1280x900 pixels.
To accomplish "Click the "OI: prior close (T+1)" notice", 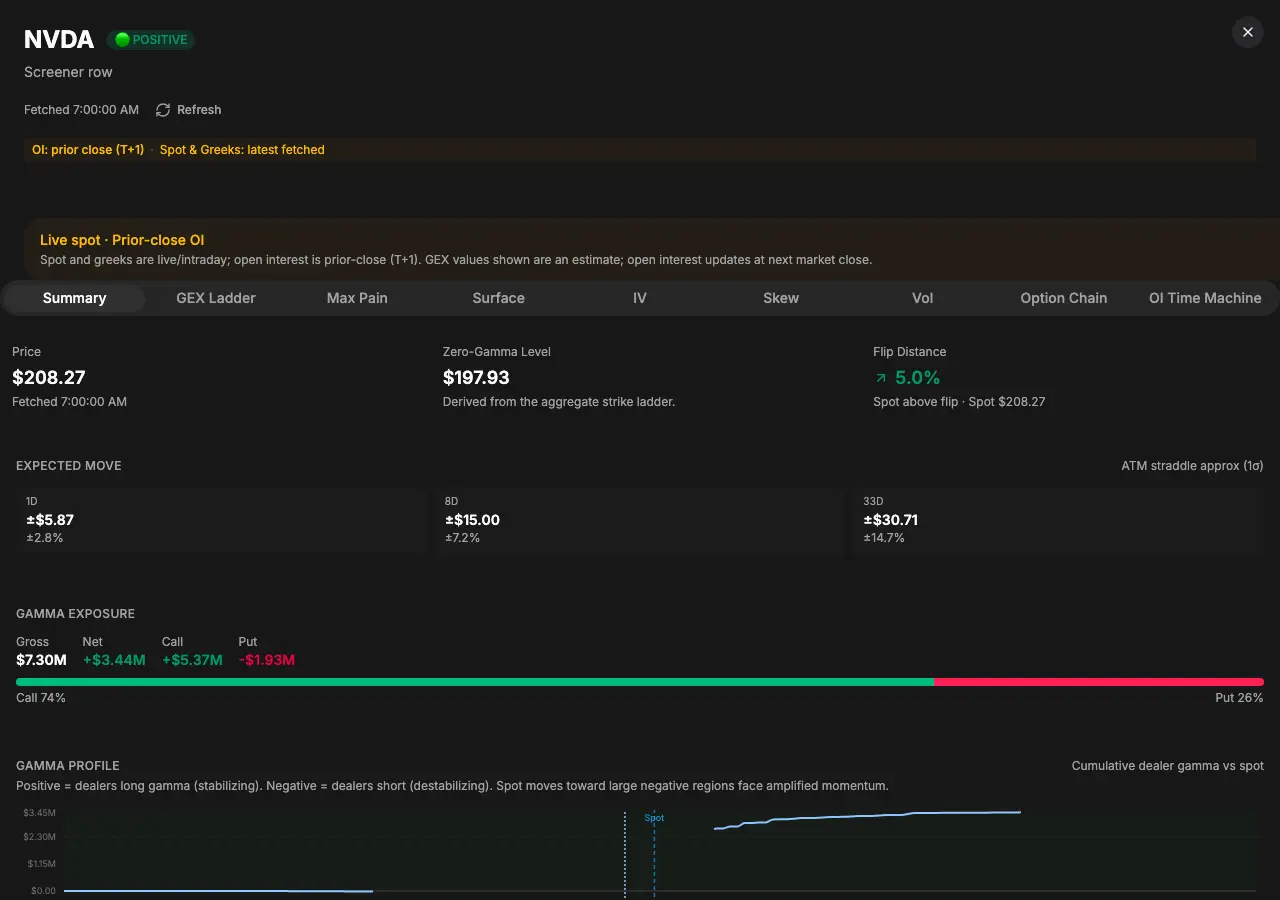I will click(x=88, y=150).
